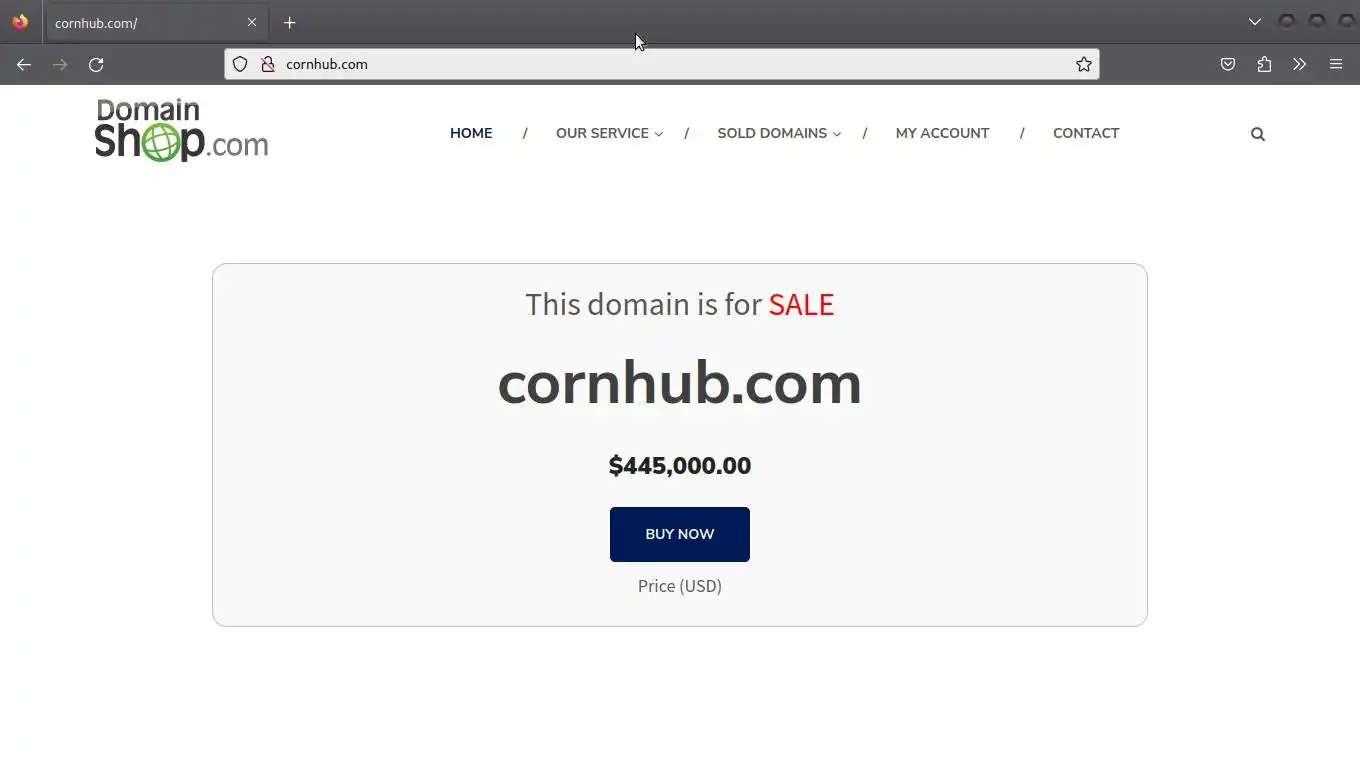Open the Firefox hamburger application menu

point(1336,64)
